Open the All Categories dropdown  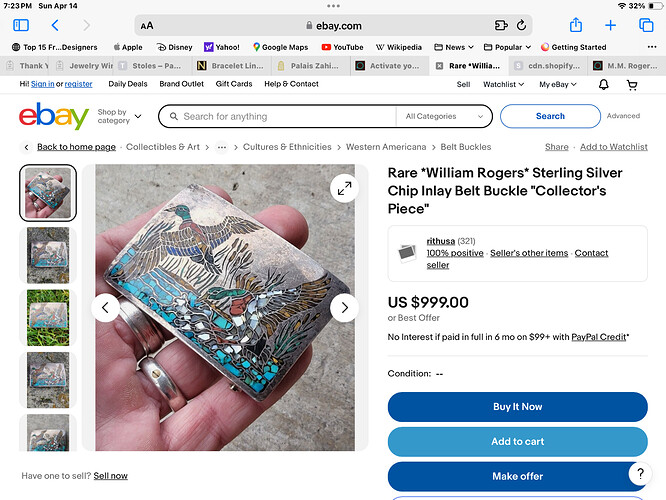443,117
